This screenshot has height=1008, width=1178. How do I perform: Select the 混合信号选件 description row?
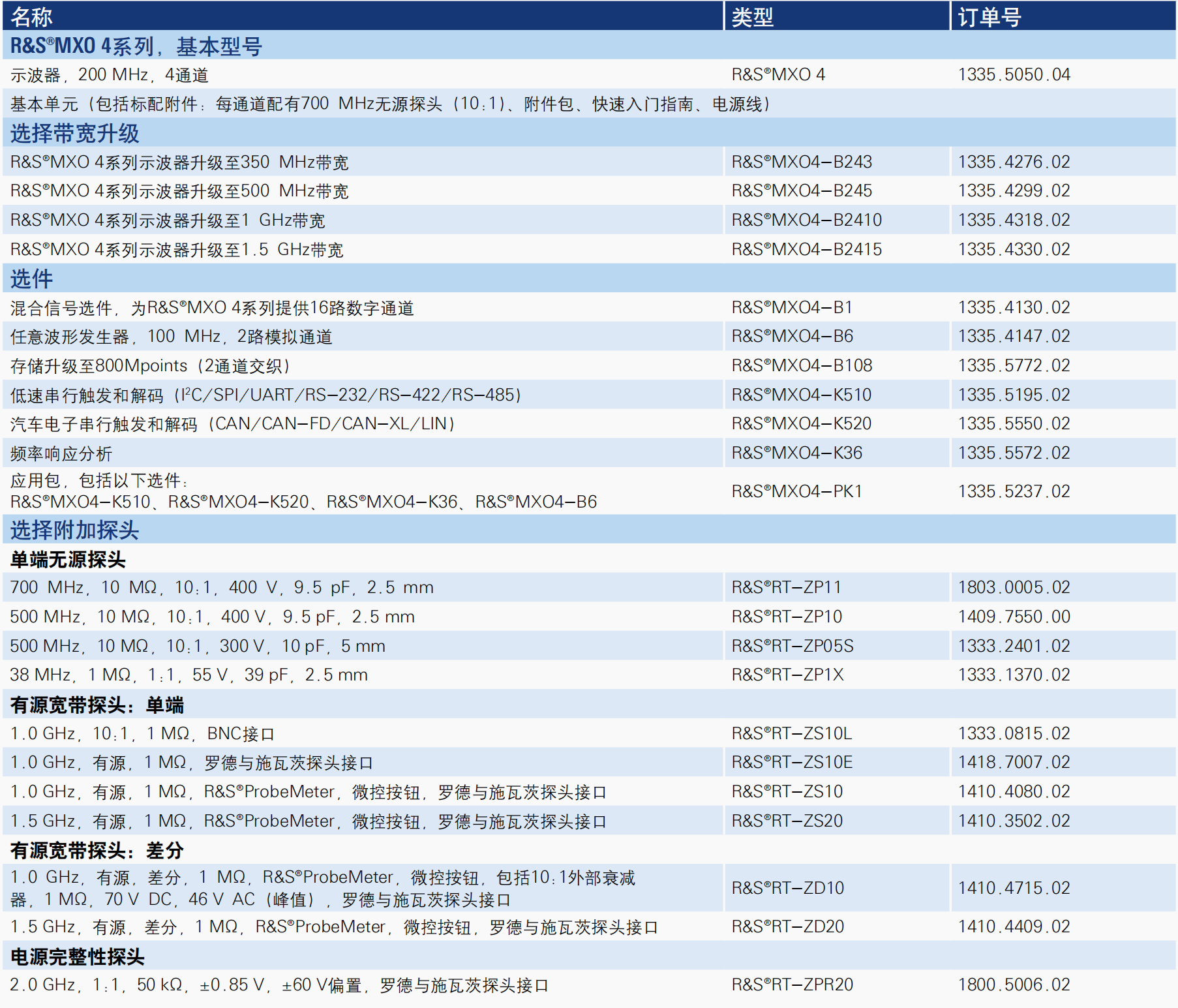pos(212,307)
